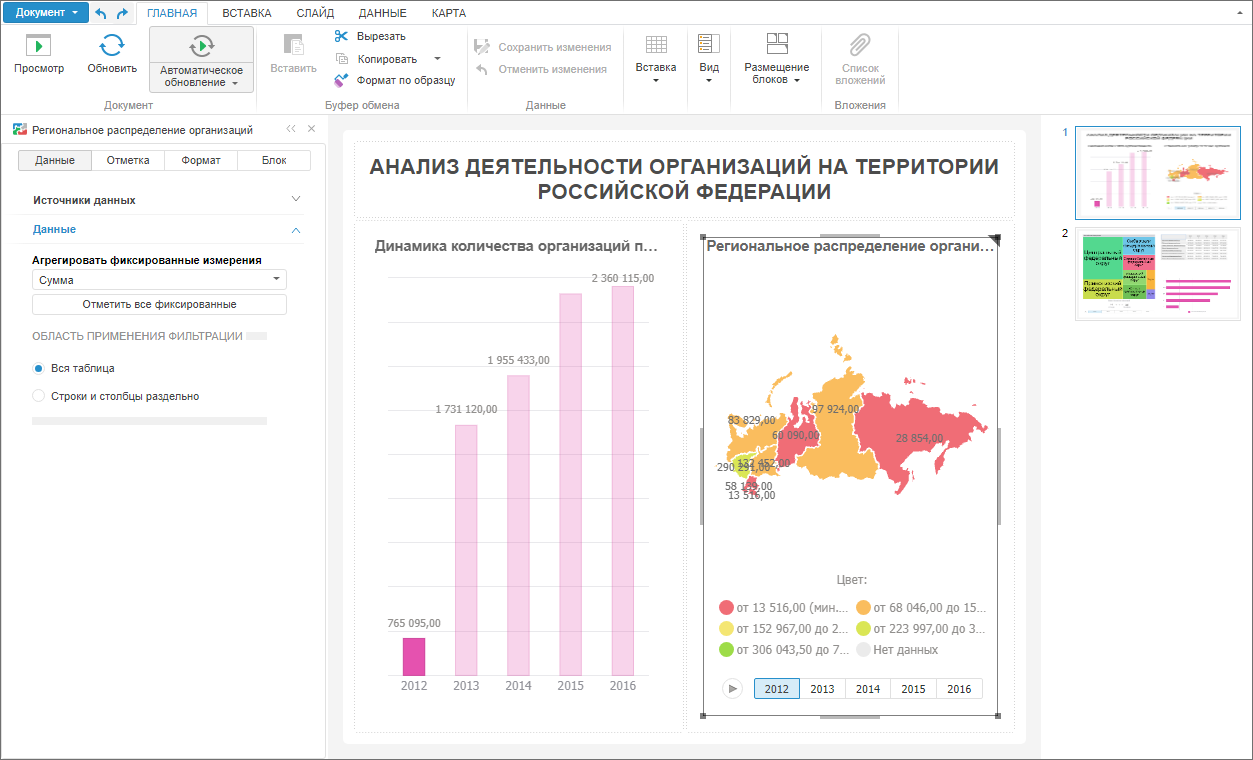Select Строки и столбцы раздельно option
Viewport: 1253px width, 760px height.
point(39,396)
